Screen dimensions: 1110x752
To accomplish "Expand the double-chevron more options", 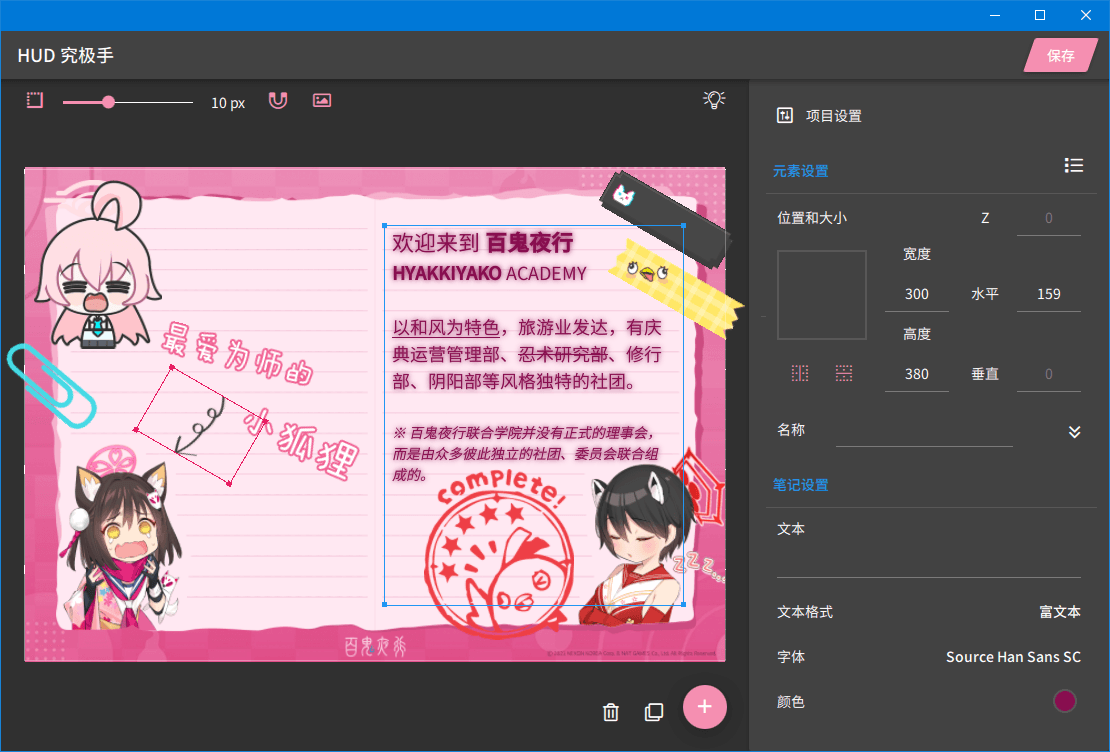I will click(1075, 432).
